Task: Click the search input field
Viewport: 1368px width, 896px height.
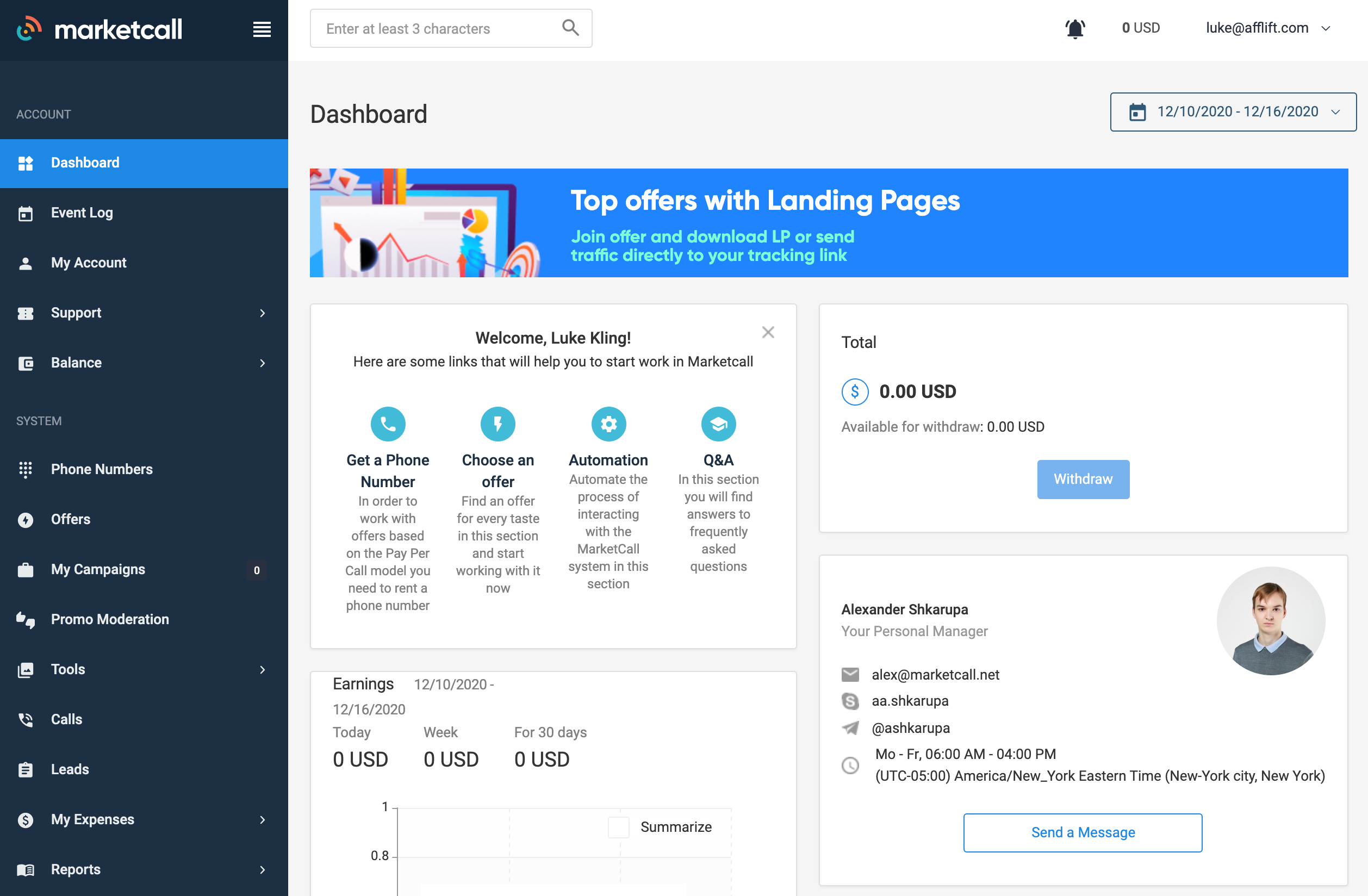Action: pyautogui.click(x=451, y=28)
